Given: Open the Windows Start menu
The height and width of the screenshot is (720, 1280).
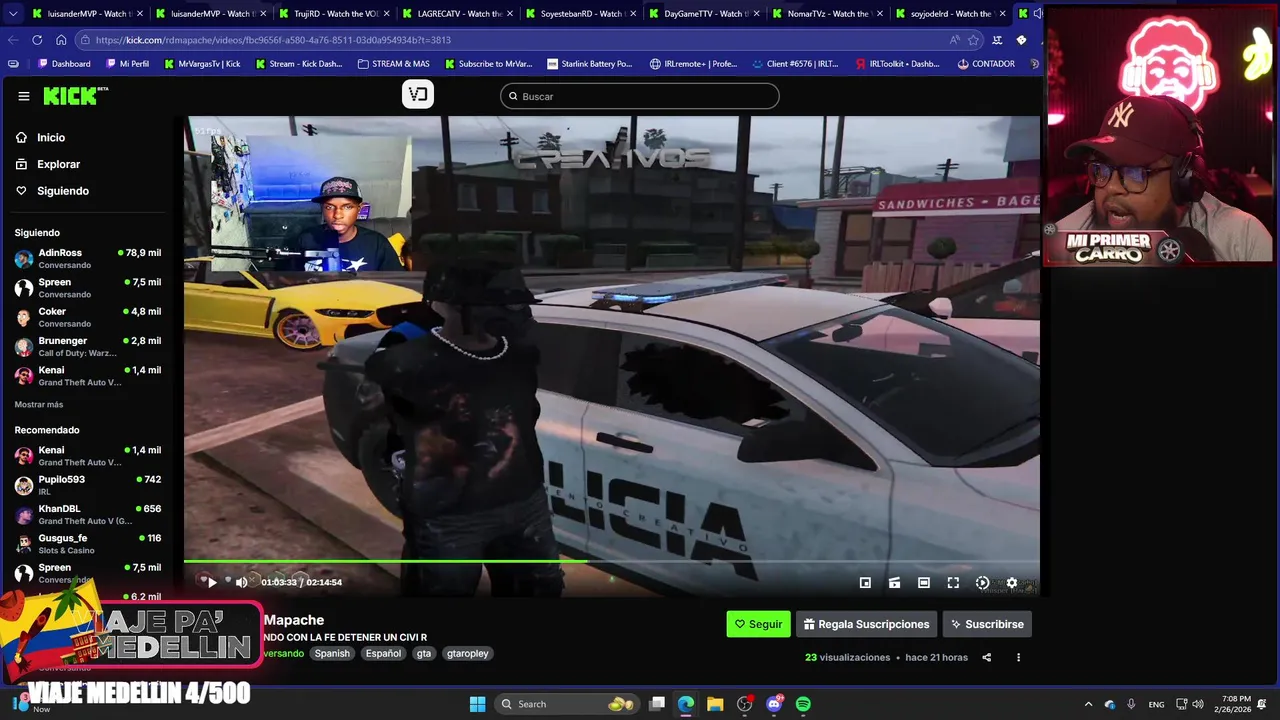Looking at the screenshot, I should [x=477, y=704].
